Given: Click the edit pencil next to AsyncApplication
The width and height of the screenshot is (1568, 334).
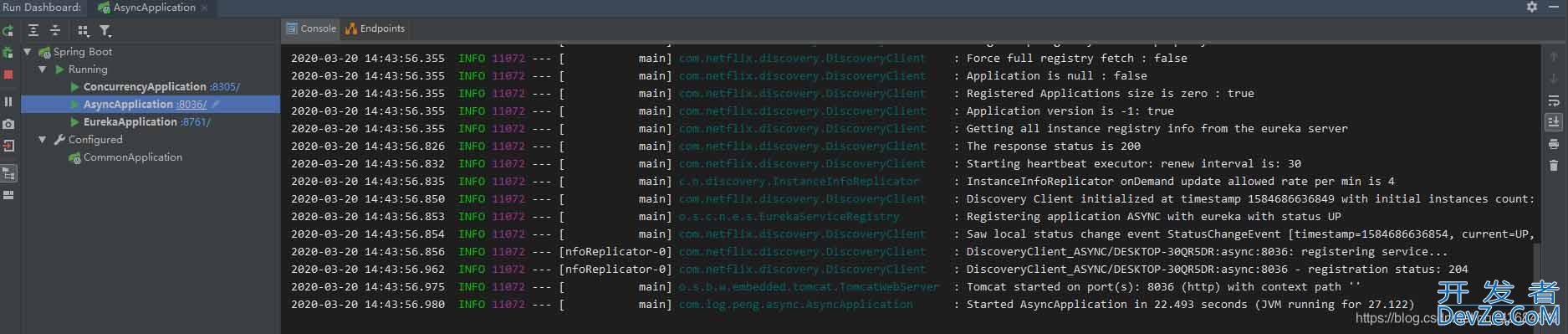Looking at the screenshot, I should coord(216,105).
